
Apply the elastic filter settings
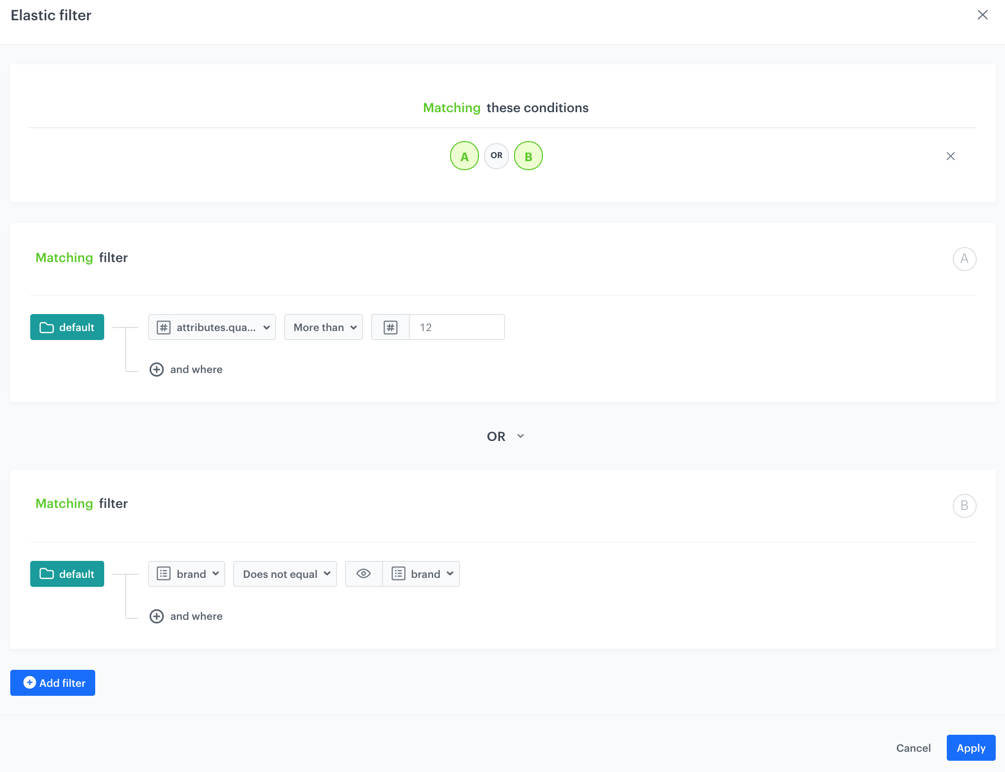[970, 748]
